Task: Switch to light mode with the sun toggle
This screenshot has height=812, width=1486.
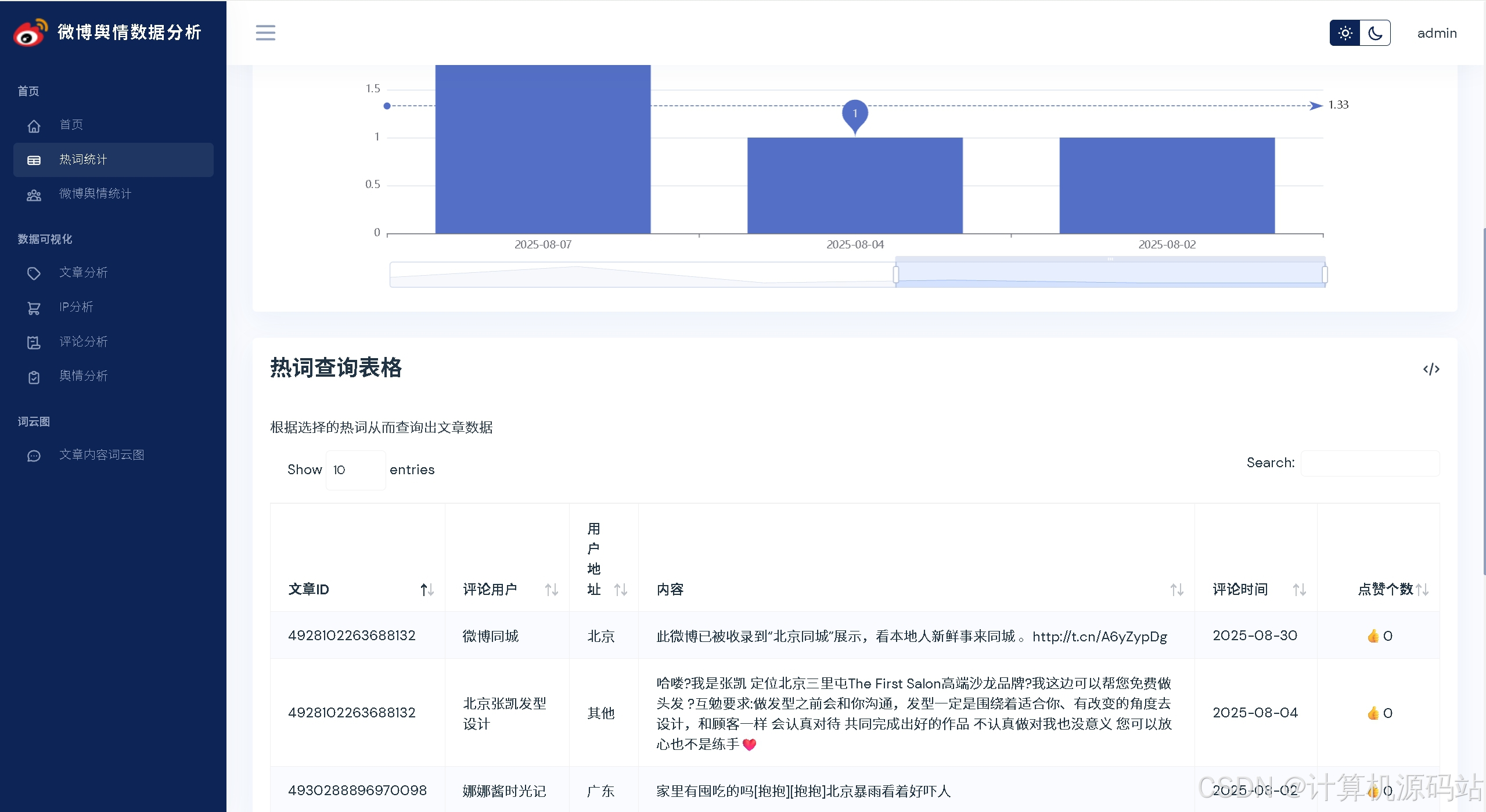Action: [1345, 33]
